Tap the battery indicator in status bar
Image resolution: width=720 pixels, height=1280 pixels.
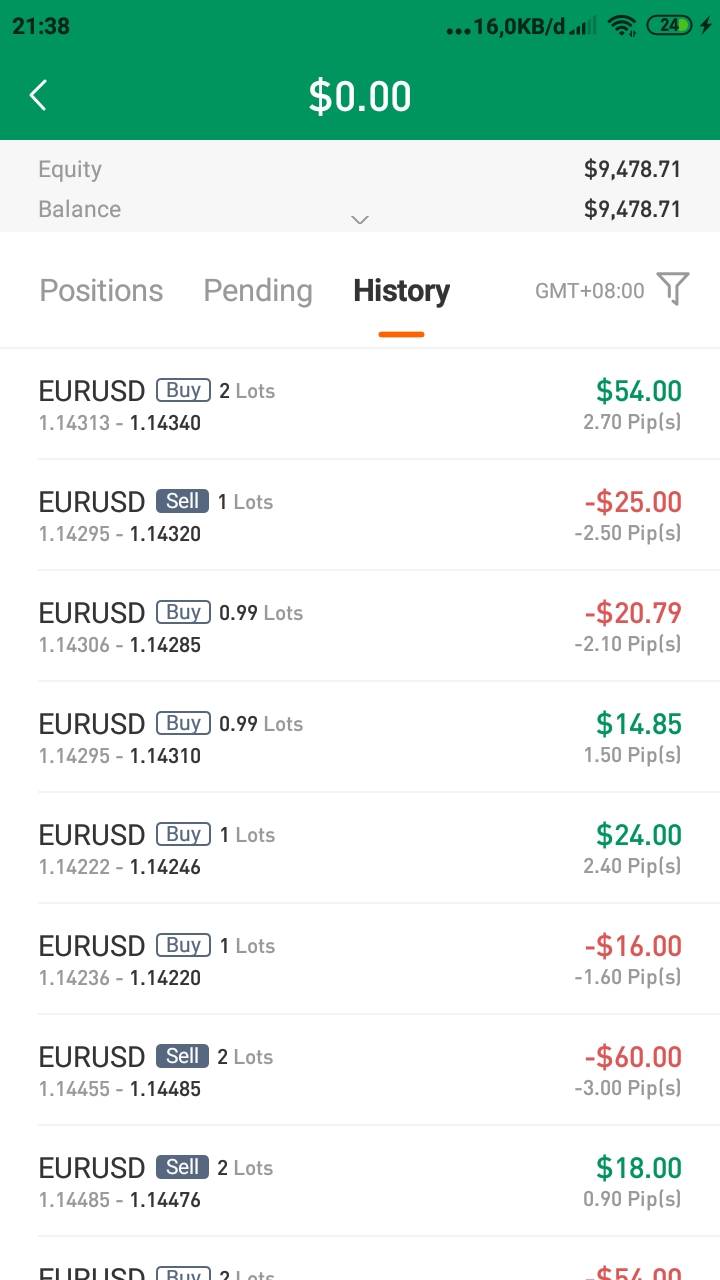tap(670, 27)
